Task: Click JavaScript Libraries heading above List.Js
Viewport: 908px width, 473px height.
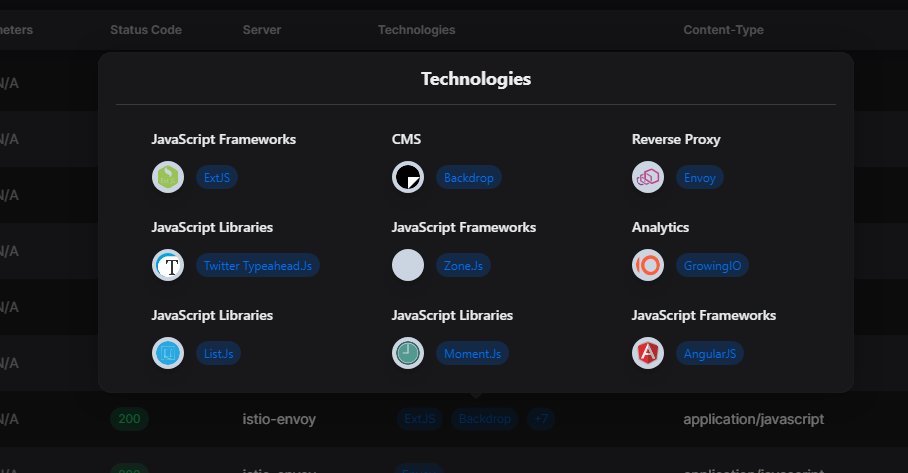Action: tap(212, 316)
